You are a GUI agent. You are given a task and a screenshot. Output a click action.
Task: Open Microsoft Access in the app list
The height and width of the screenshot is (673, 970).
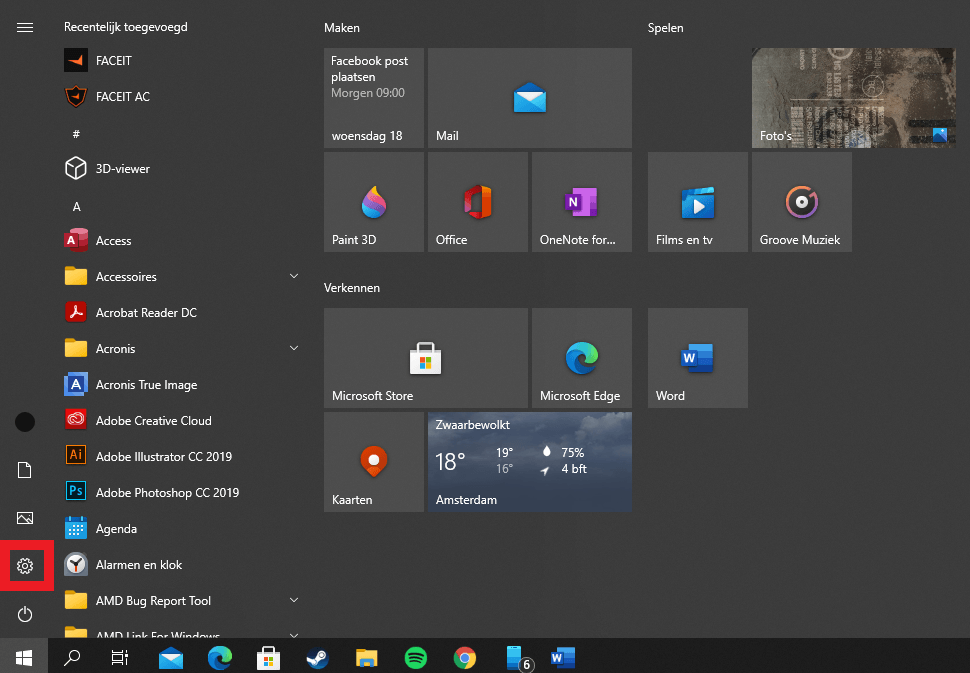[x=182, y=241]
